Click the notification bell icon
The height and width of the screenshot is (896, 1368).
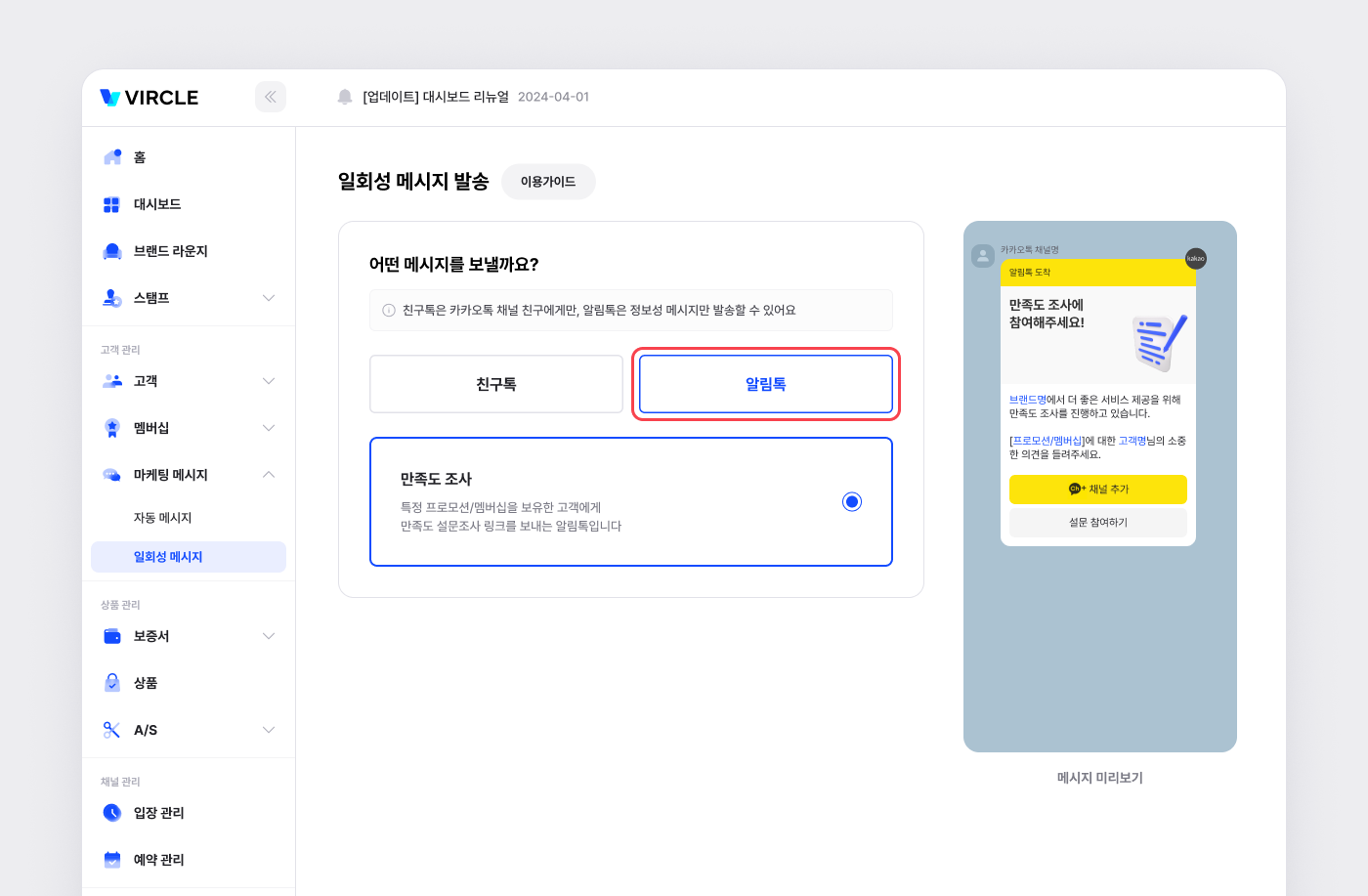tap(345, 97)
